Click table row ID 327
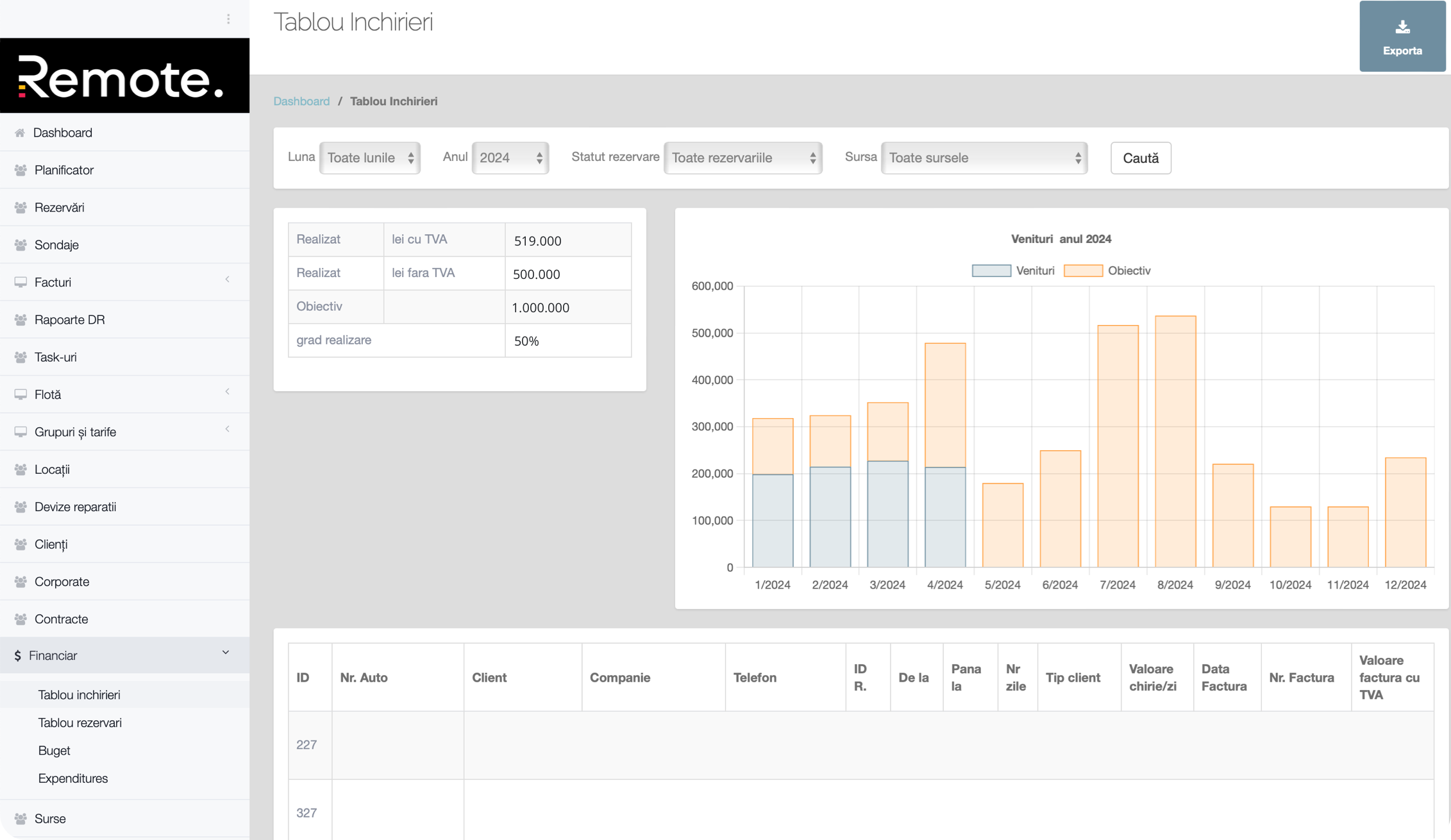Viewport: 1451px width, 840px height. (x=861, y=810)
